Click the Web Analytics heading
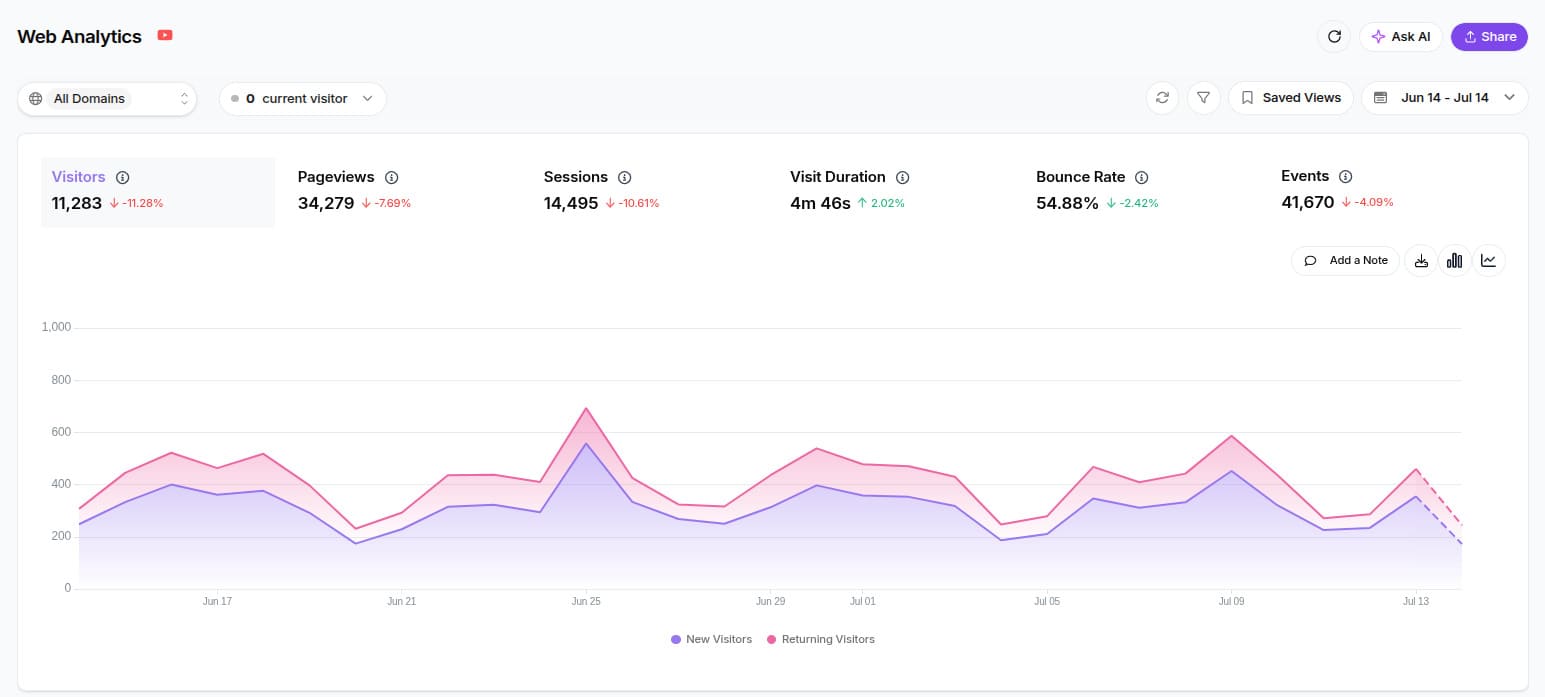The width and height of the screenshot is (1545, 697). tap(80, 37)
